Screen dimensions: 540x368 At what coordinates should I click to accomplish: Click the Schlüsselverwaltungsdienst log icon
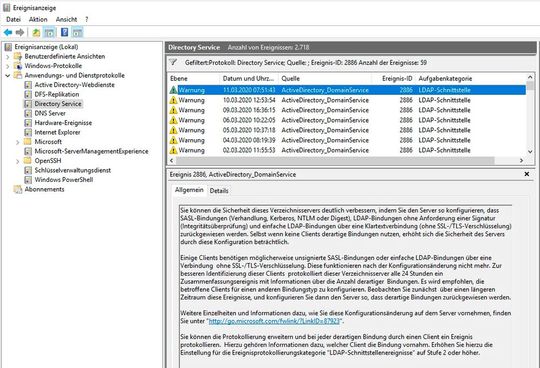point(28,170)
